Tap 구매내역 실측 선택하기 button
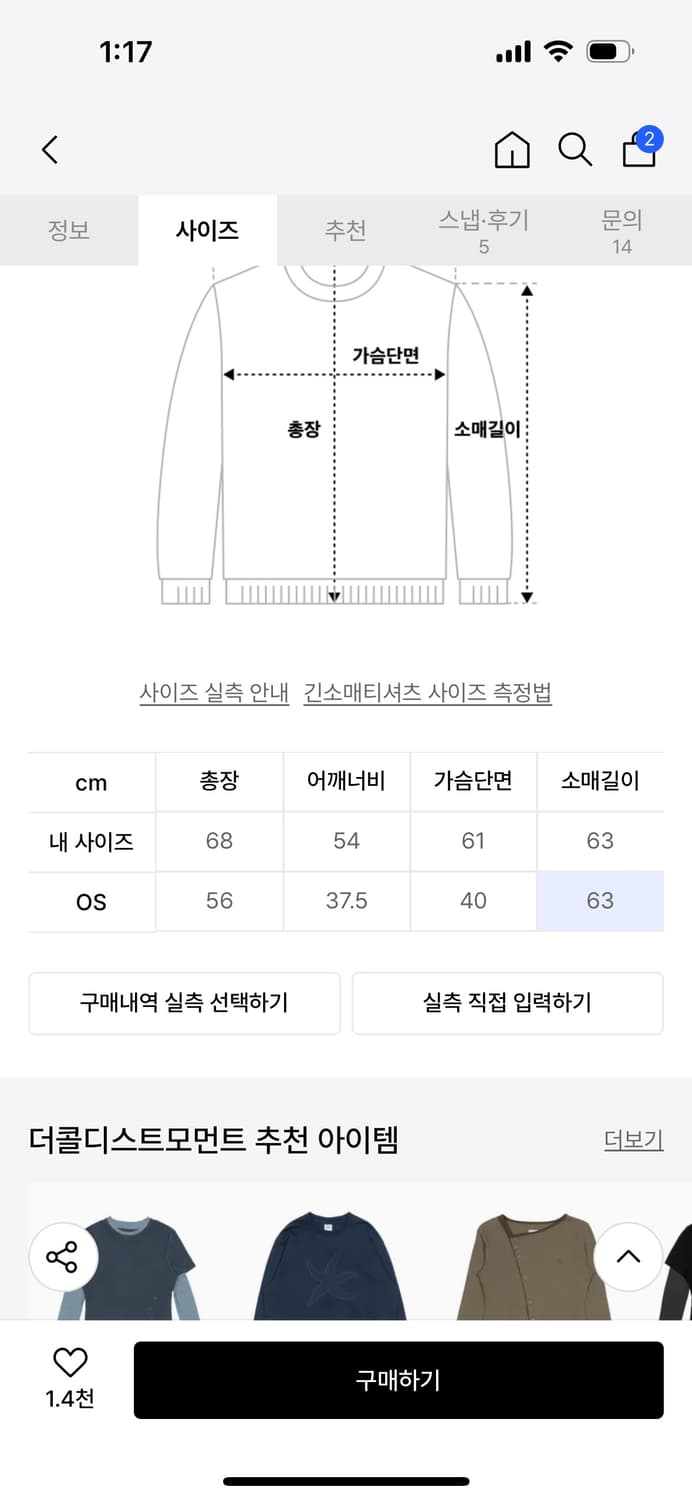 pyautogui.click(x=184, y=1003)
